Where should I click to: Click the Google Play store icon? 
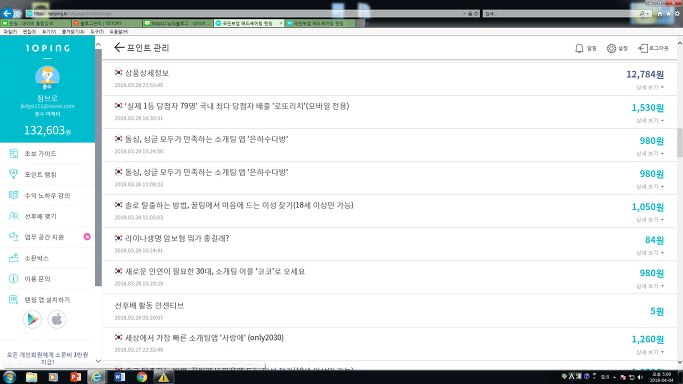pyautogui.click(x=32, y=319)
